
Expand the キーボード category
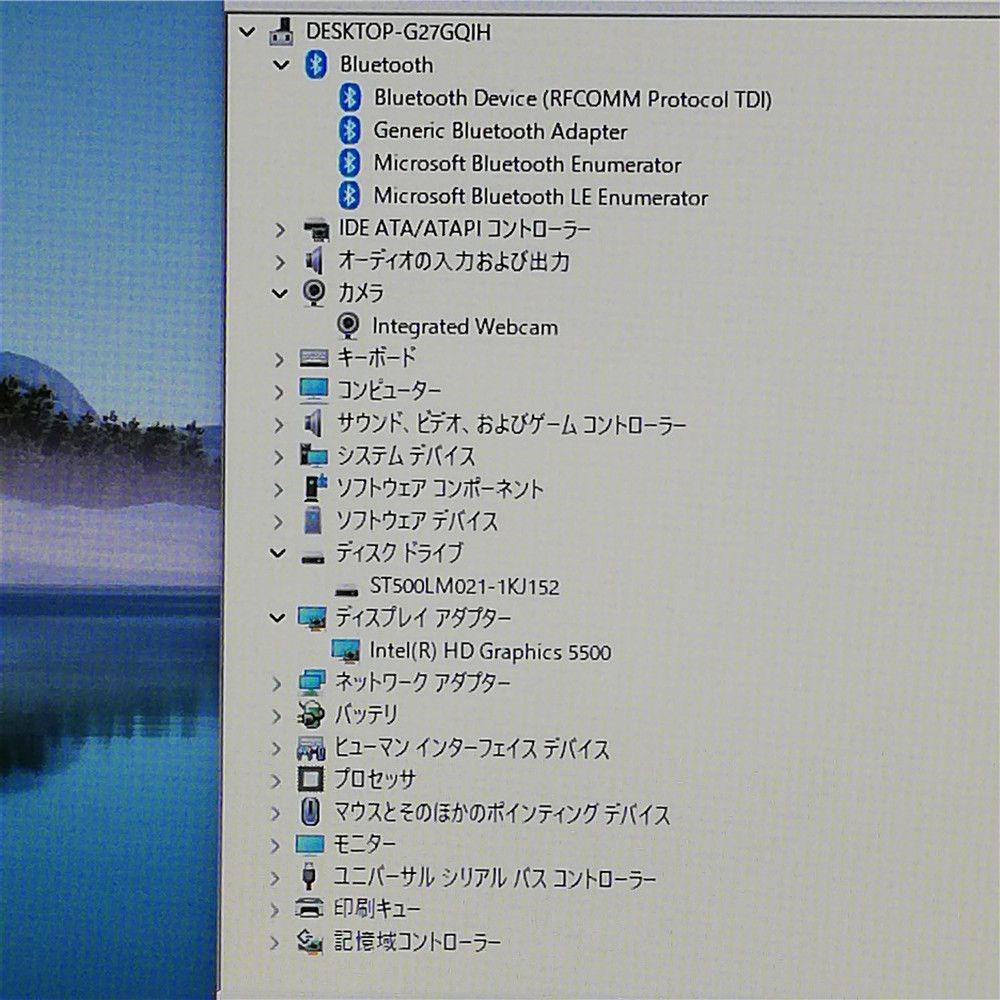(x=279, y=359)
